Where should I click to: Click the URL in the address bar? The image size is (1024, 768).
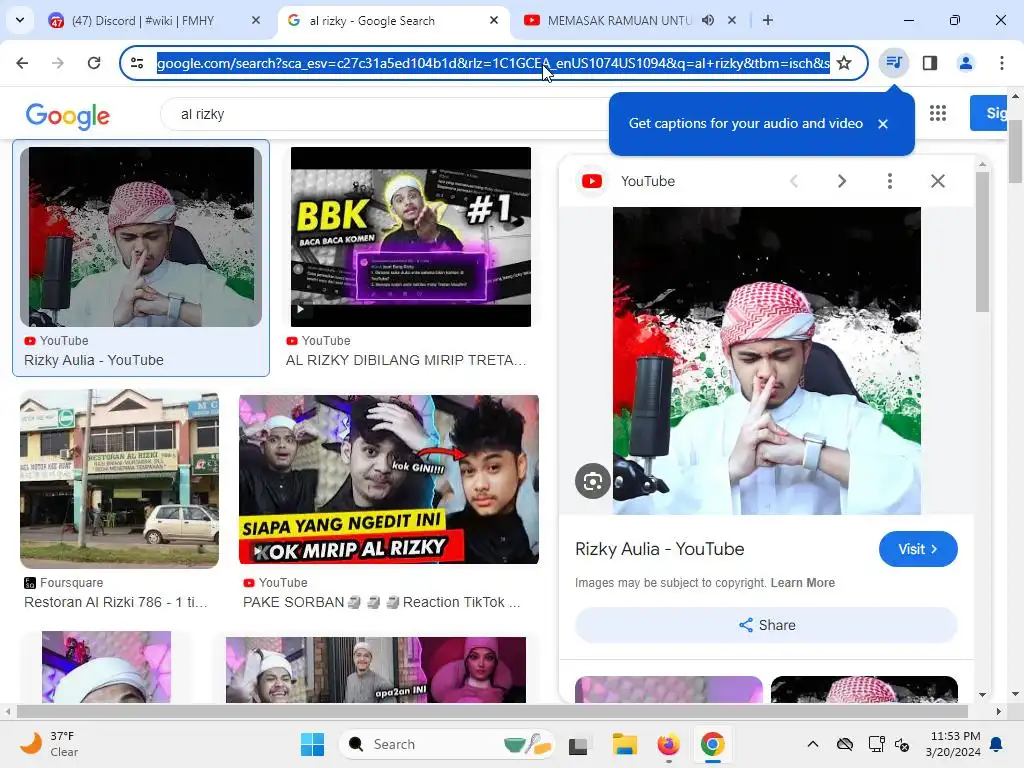tap(493, 63)
